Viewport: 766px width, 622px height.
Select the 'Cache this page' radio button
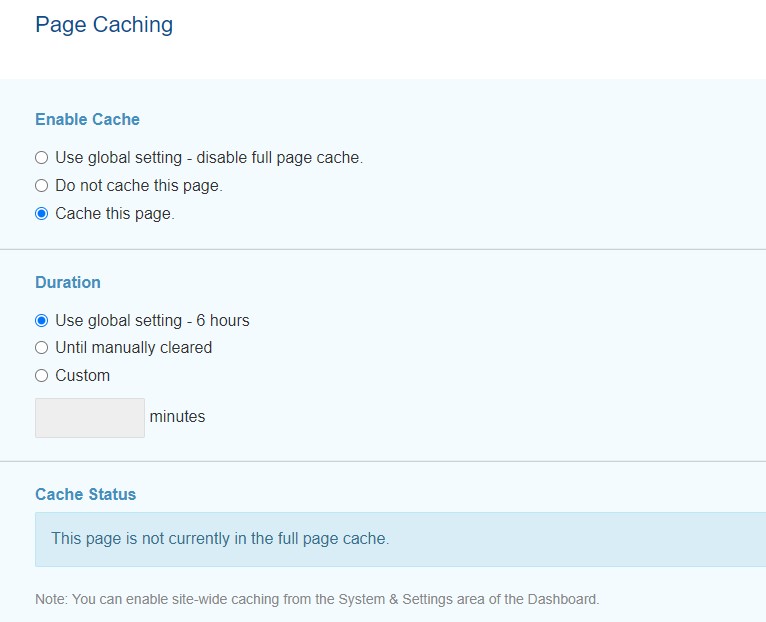click(42, 214)
